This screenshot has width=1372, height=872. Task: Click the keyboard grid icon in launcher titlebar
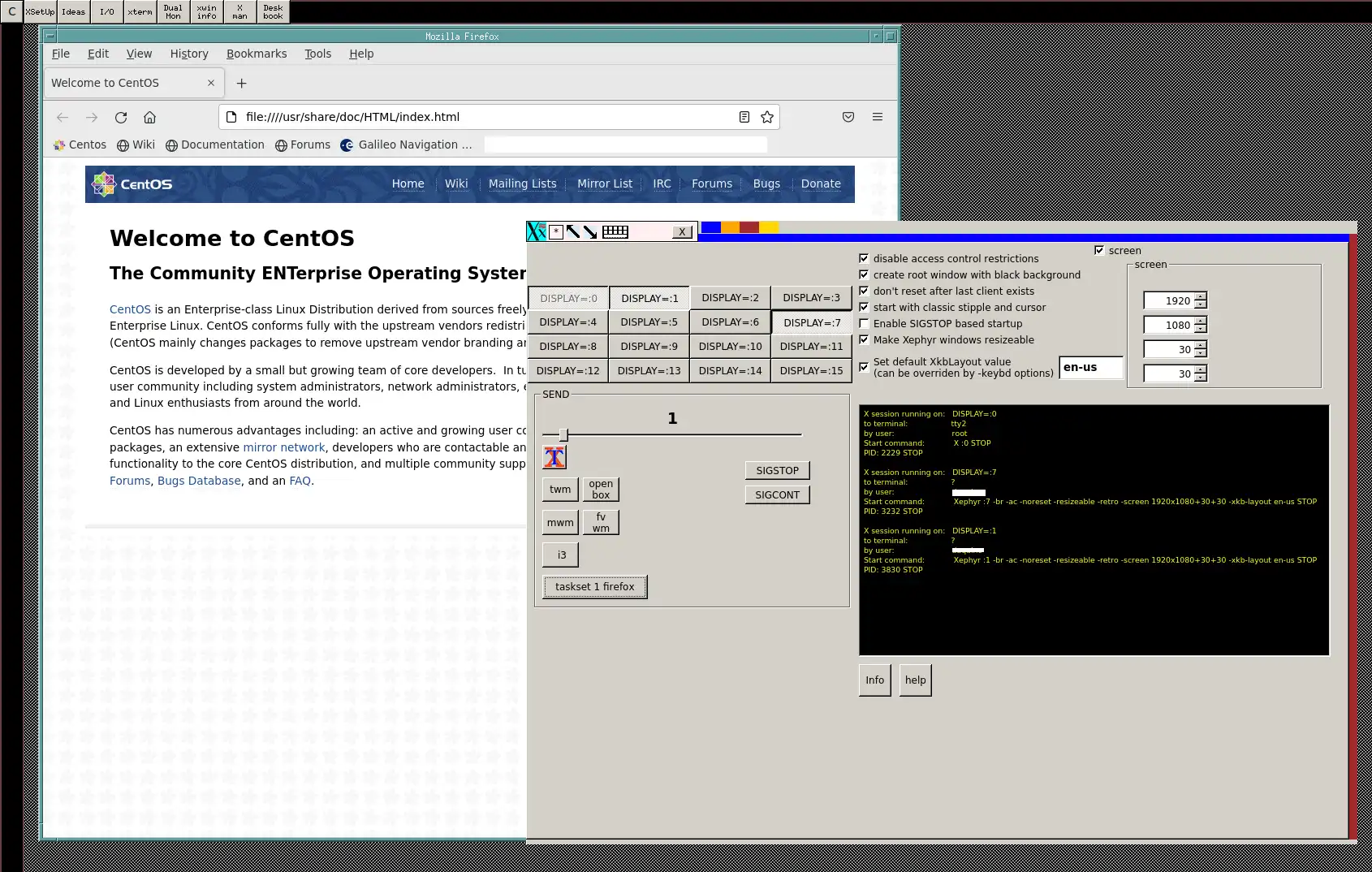pos(615,232)
